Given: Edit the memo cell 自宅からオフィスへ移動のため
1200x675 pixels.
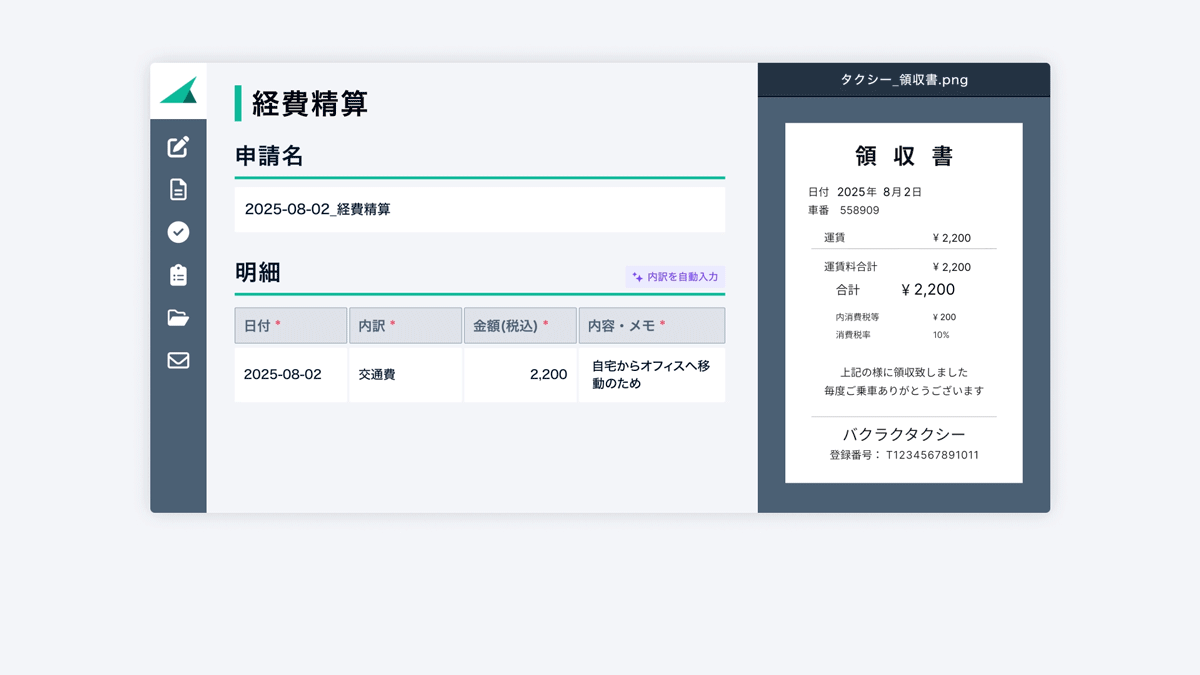Looking at the screenshot, I should (651, 375).
